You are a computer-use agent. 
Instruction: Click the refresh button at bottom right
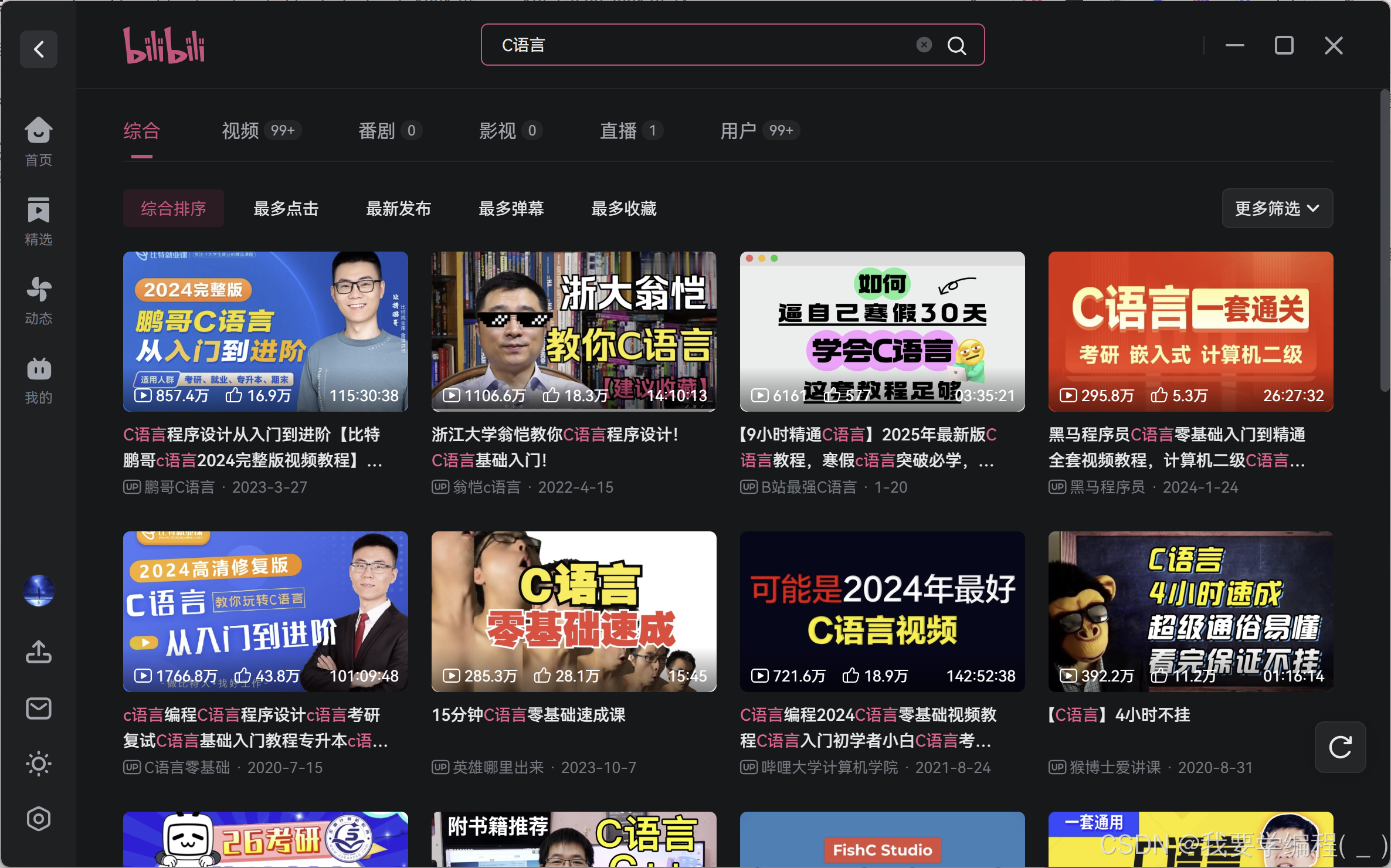point(1340,747)
